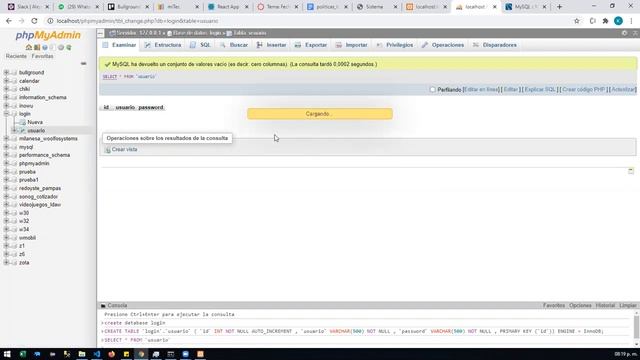Open the Operaciones tab
Screen dimensions: 640x360
pos(443,45)
